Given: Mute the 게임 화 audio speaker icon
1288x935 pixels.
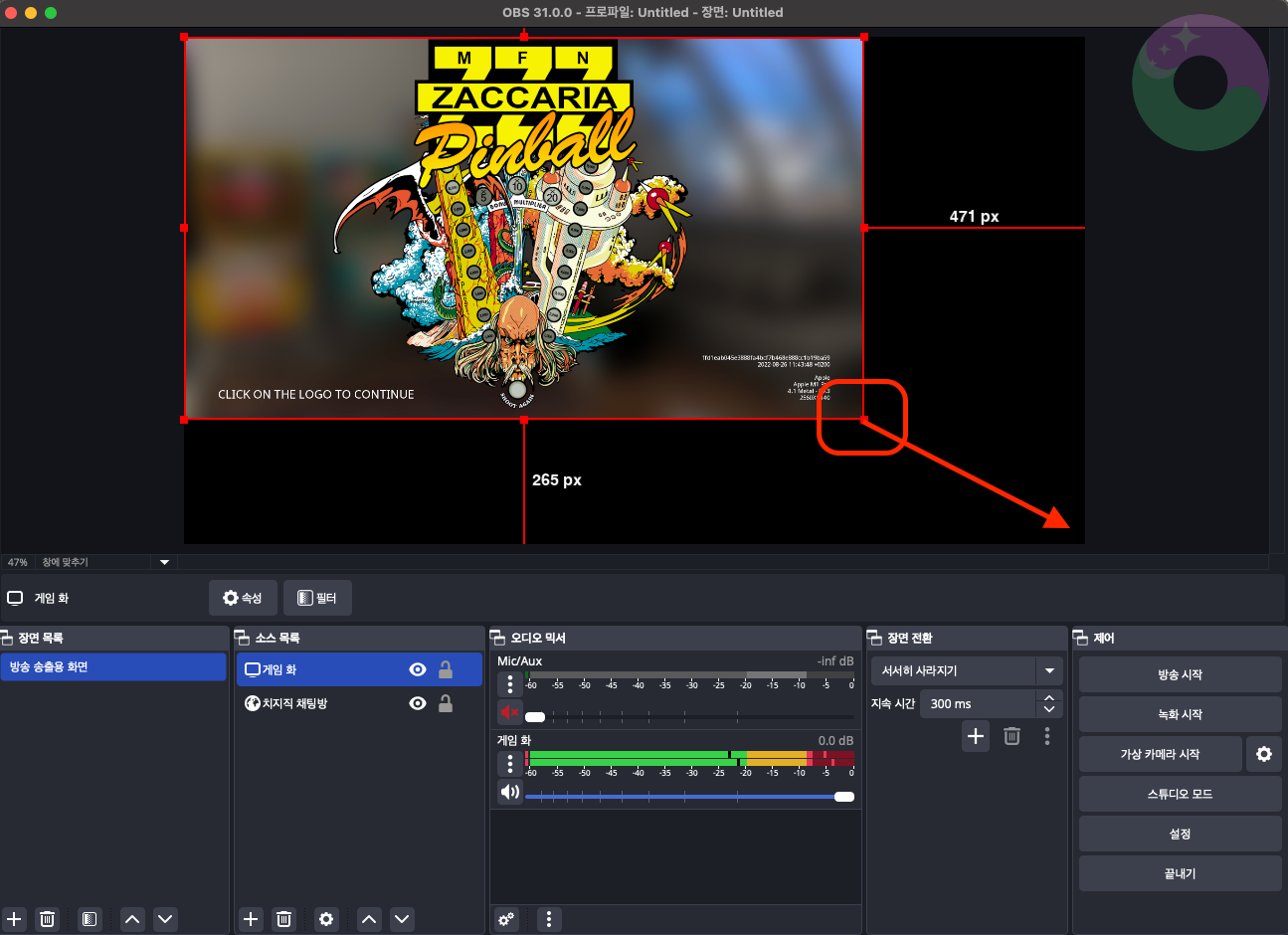Looking at the screenshot, I should (509, 792).
